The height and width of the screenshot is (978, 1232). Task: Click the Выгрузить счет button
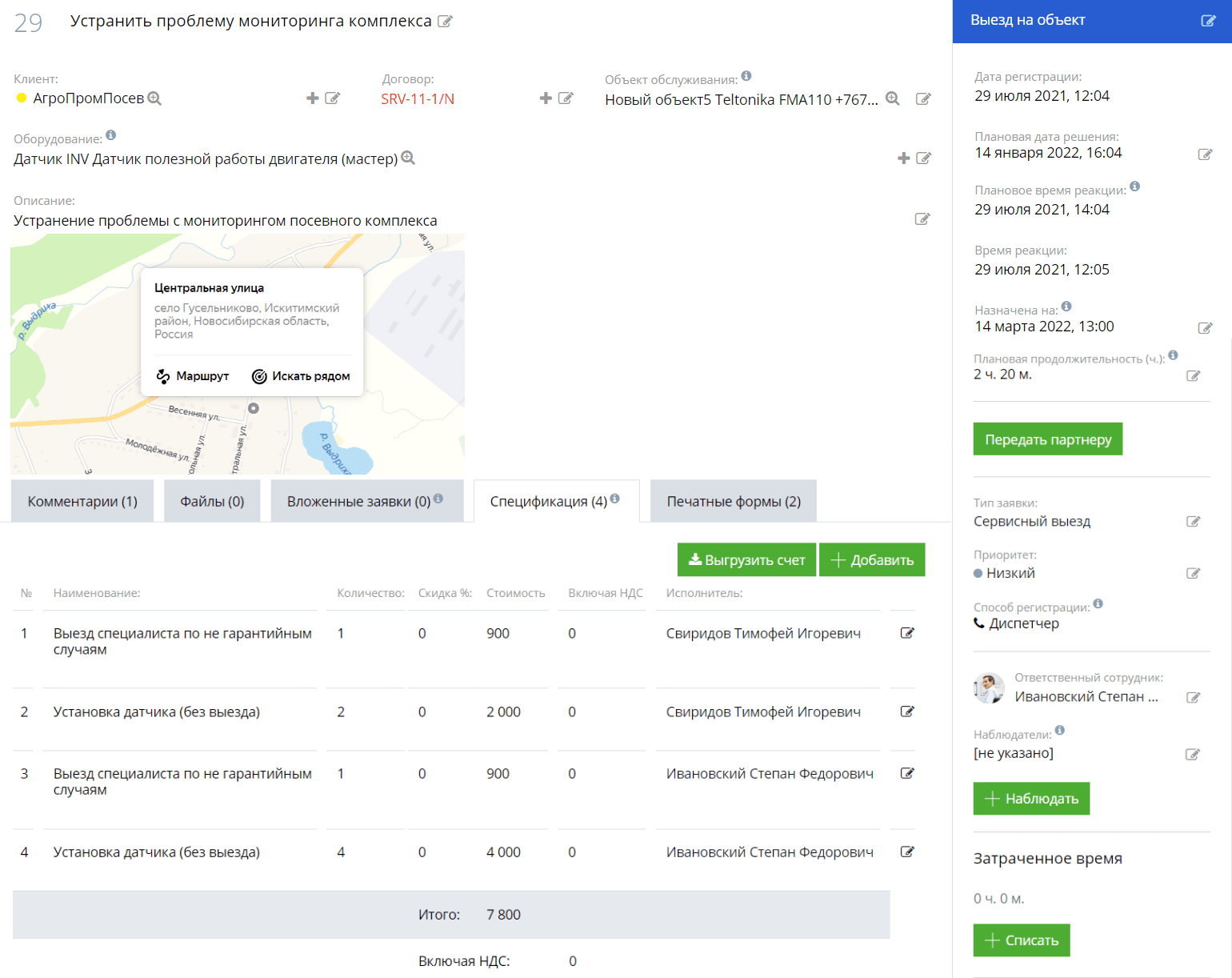point(746,560)
